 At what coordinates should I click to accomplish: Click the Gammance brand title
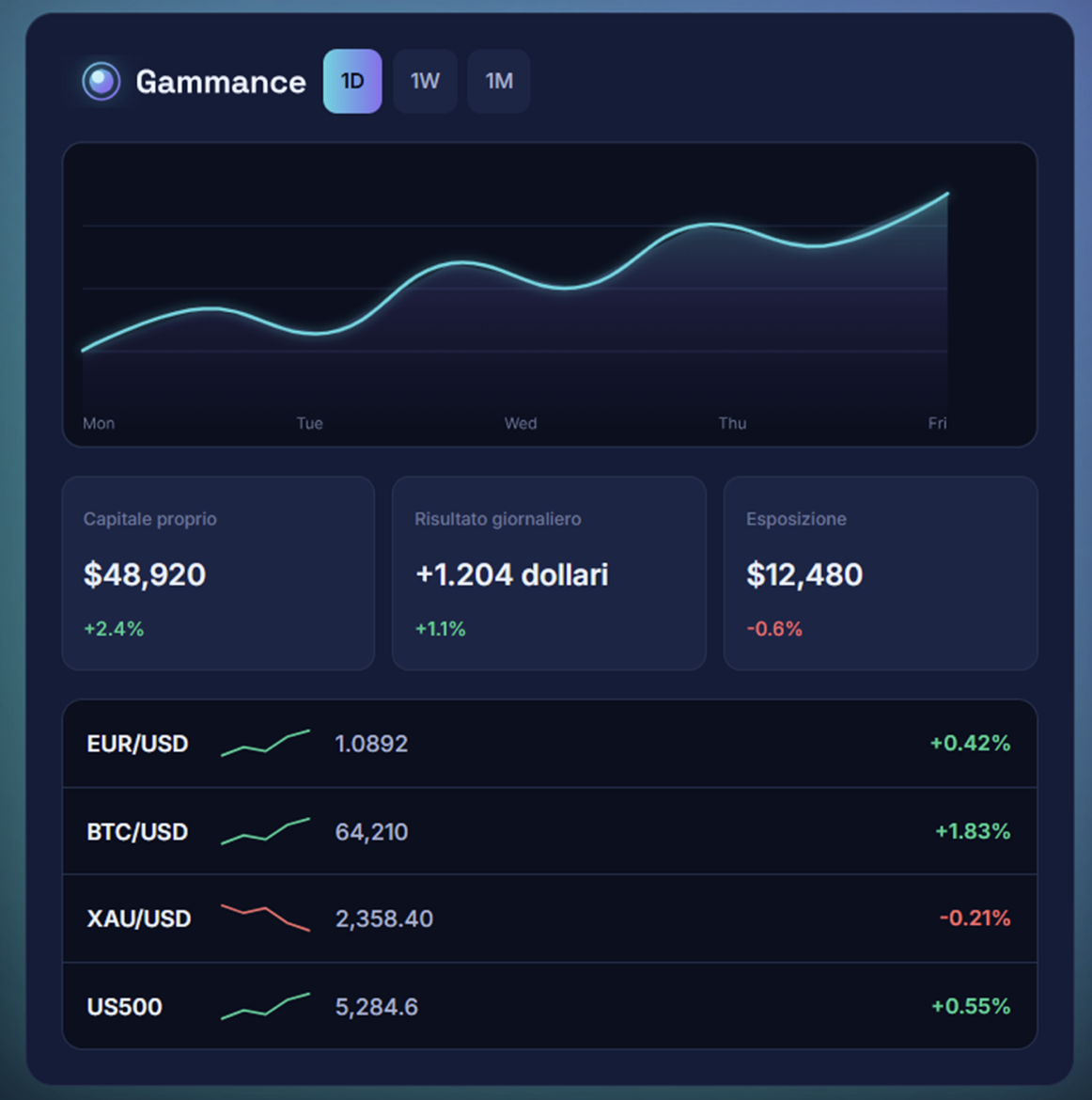click(x=221, y=82)
